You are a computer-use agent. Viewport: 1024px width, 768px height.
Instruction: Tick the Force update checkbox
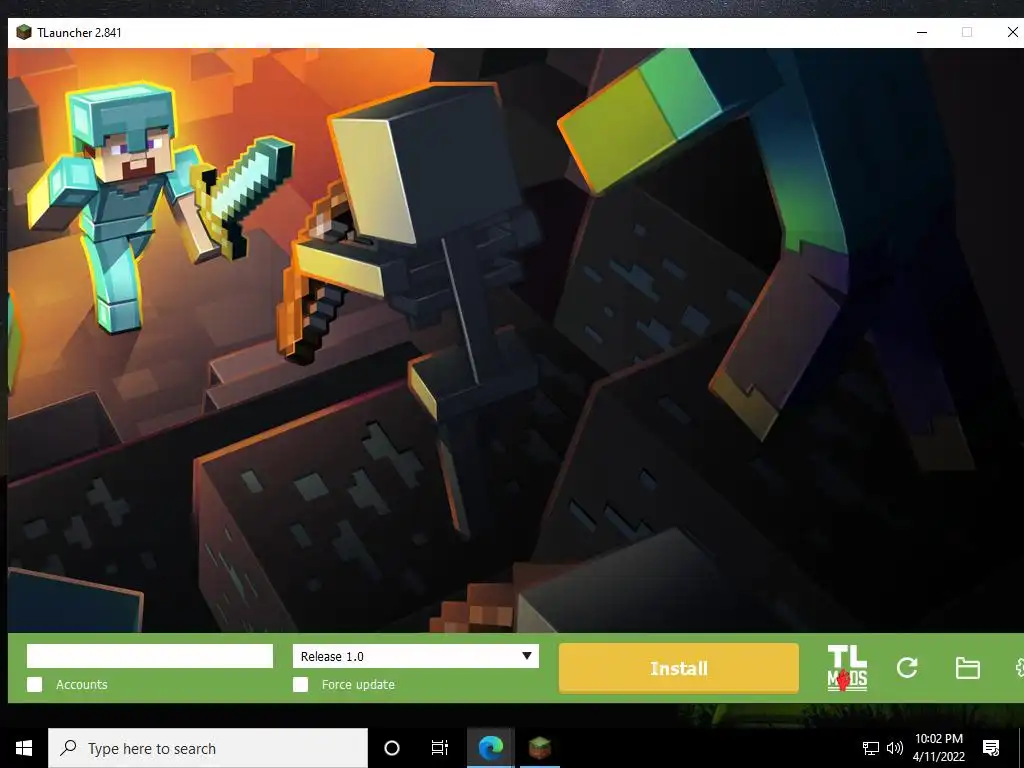(x=300, y=684)
